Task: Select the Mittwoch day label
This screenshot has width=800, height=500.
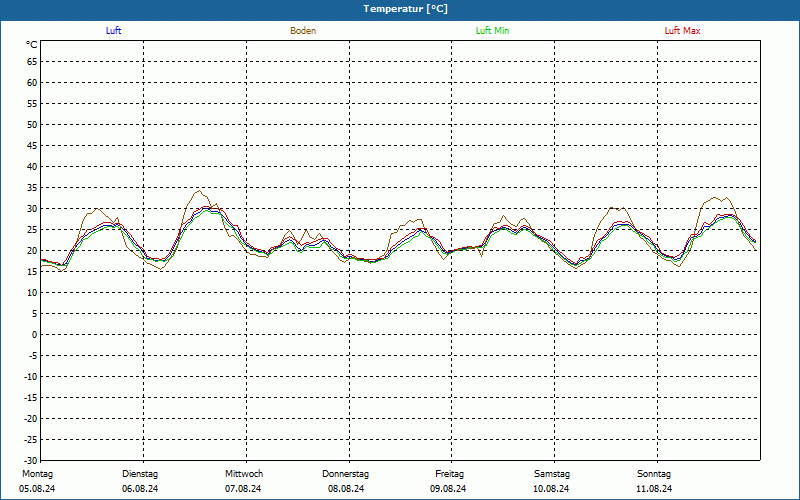Action: [x=244, y=474]
